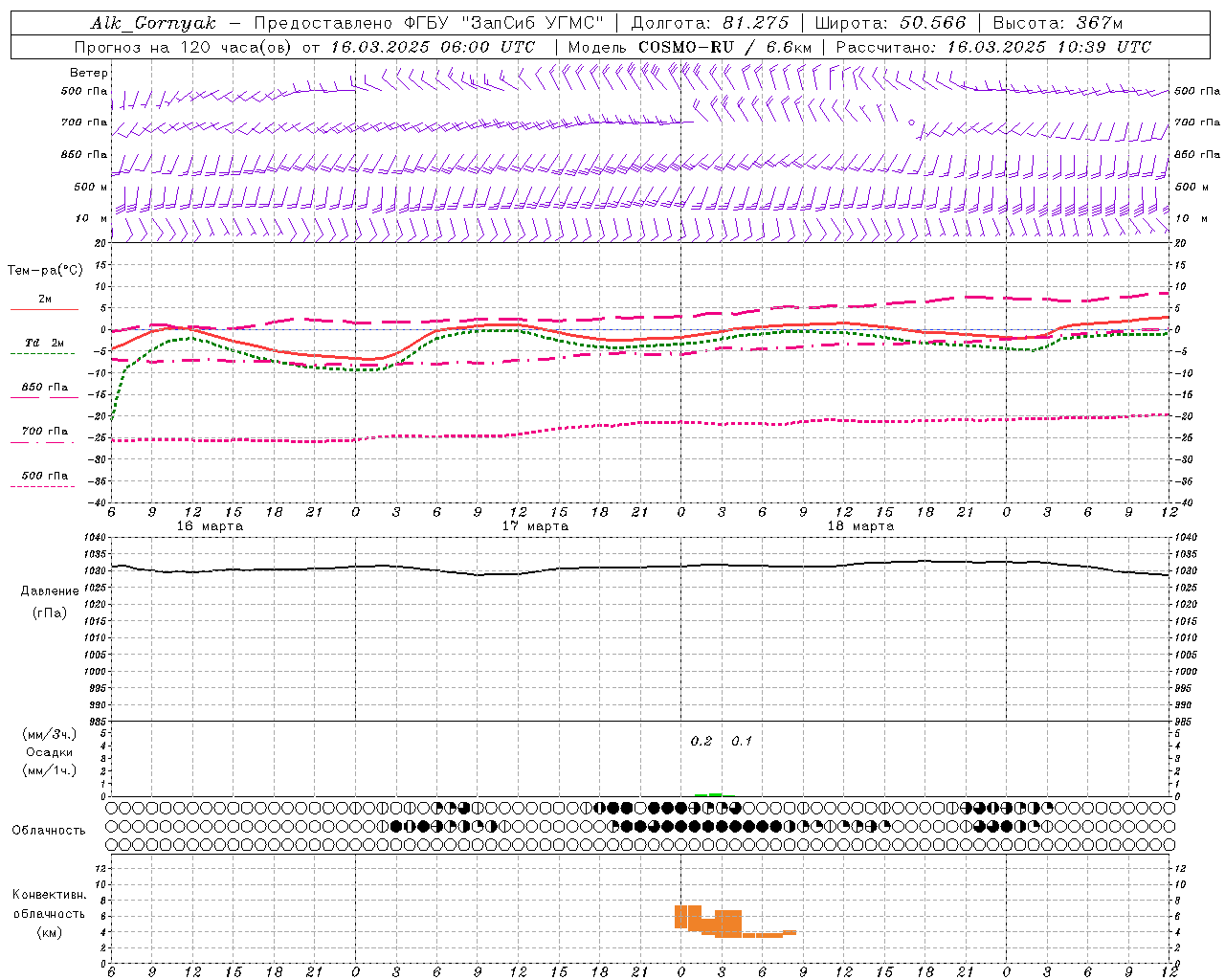Image resolution: width=1225 pixels, height=980 pixels.
Task: Click the 0.2 precipitation amount value
Action: [x=702, y=741]
